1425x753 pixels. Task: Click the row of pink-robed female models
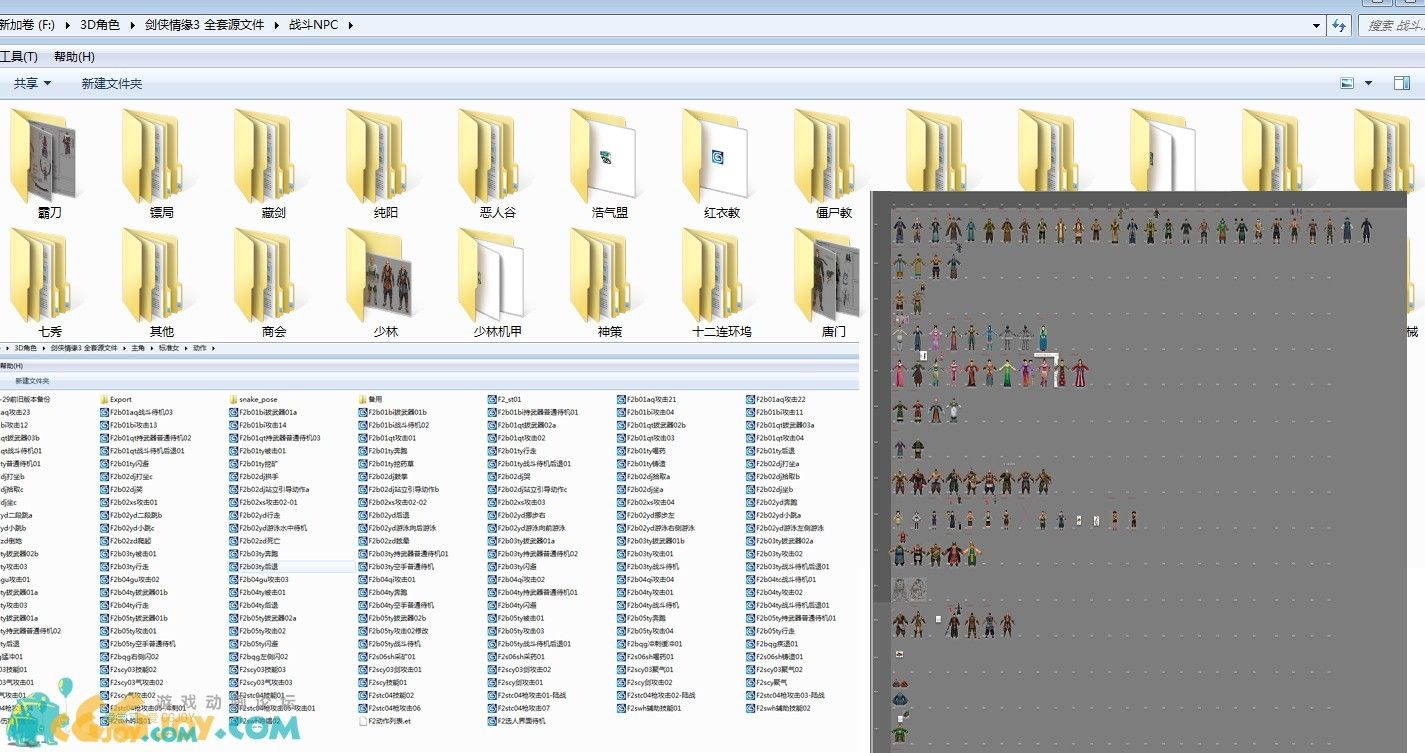coord(990,373)
